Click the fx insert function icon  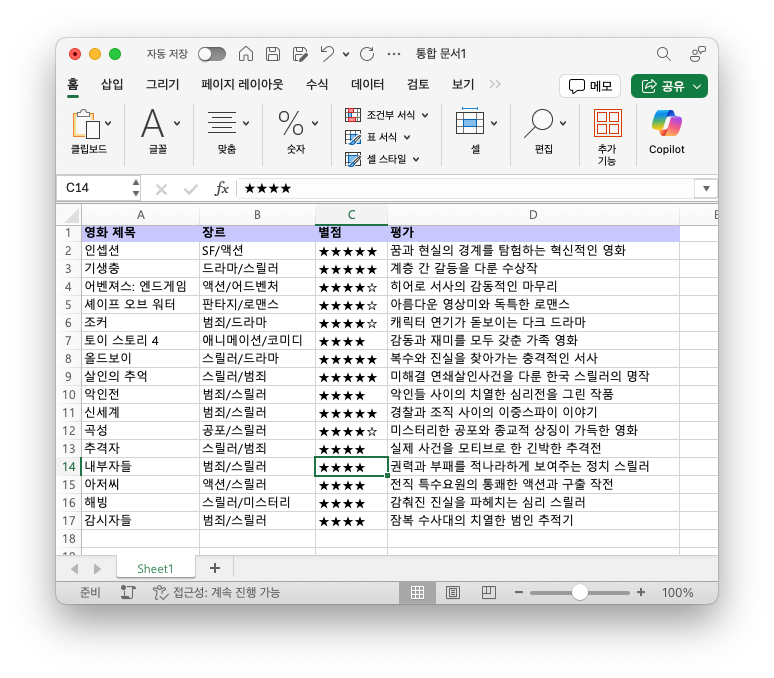pos(222,188)
